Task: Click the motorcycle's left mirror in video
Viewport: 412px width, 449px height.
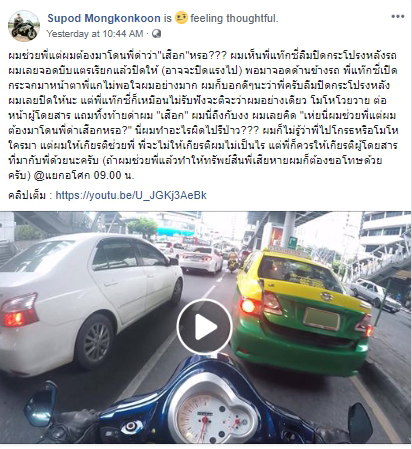Action: point(41,403)
